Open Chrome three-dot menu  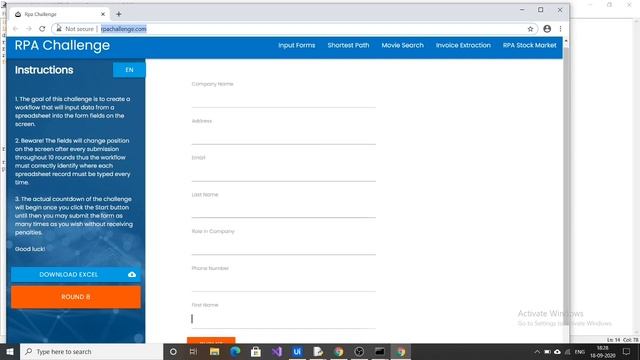coord(560,29)
